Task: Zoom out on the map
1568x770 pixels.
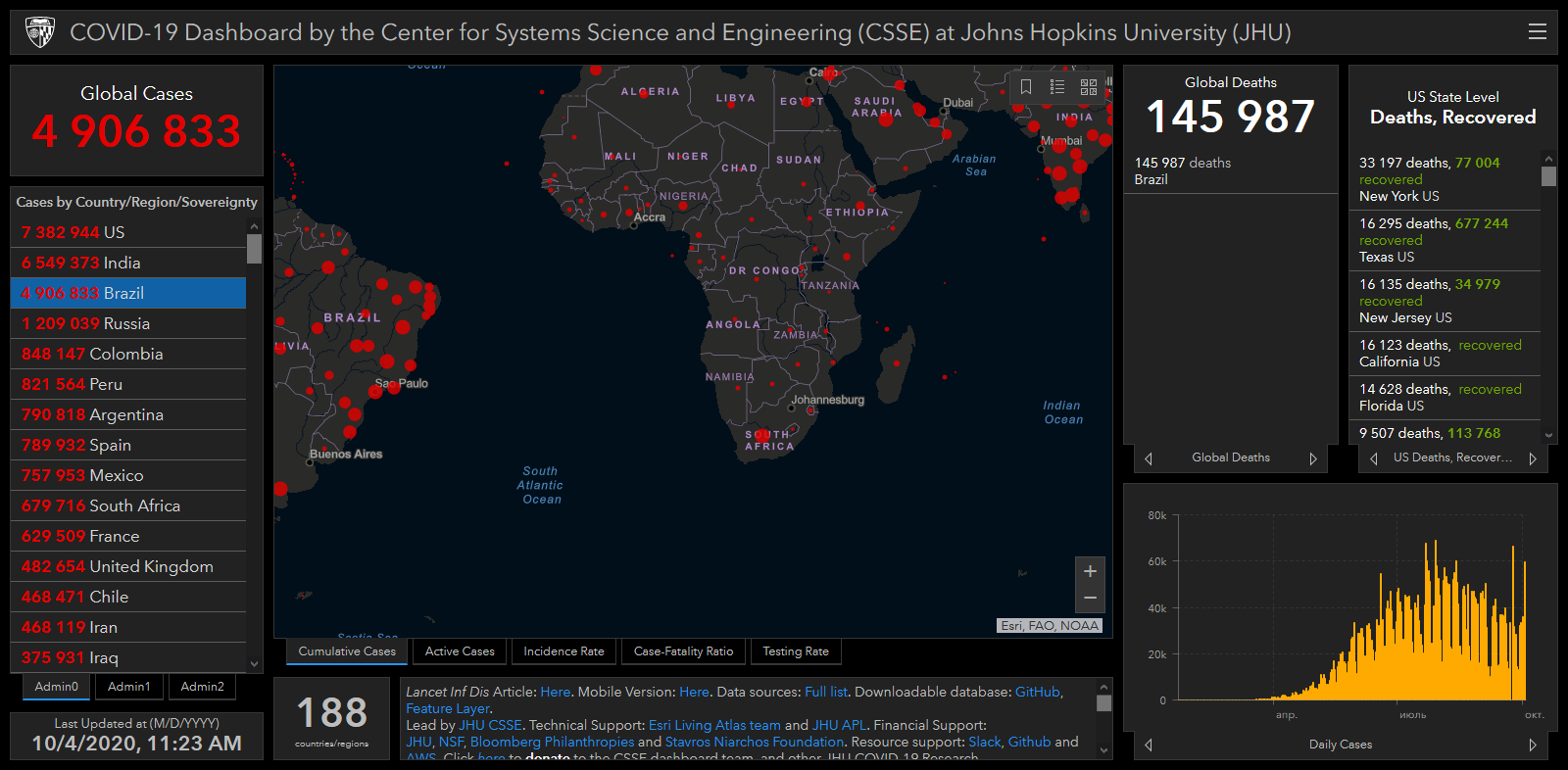Action: click(1090, 599)
